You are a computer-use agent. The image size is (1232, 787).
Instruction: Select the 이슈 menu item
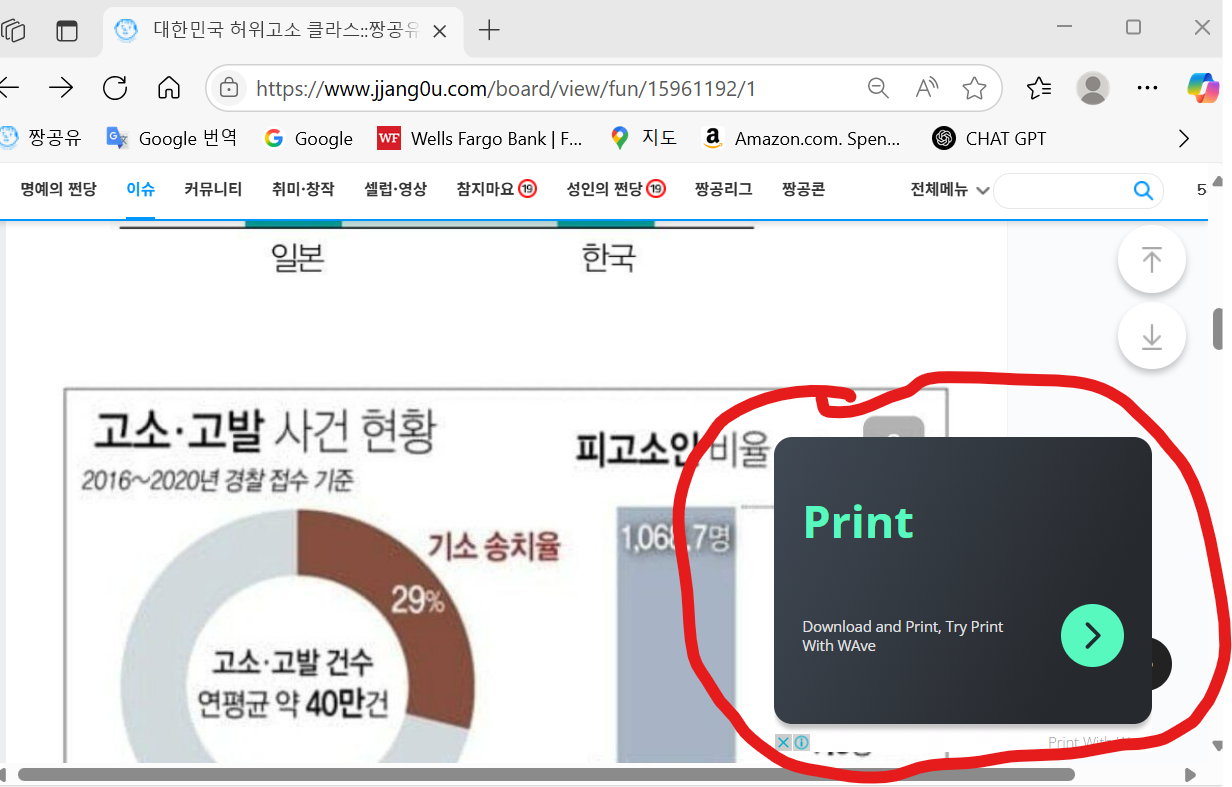click(x=140, y=189)
